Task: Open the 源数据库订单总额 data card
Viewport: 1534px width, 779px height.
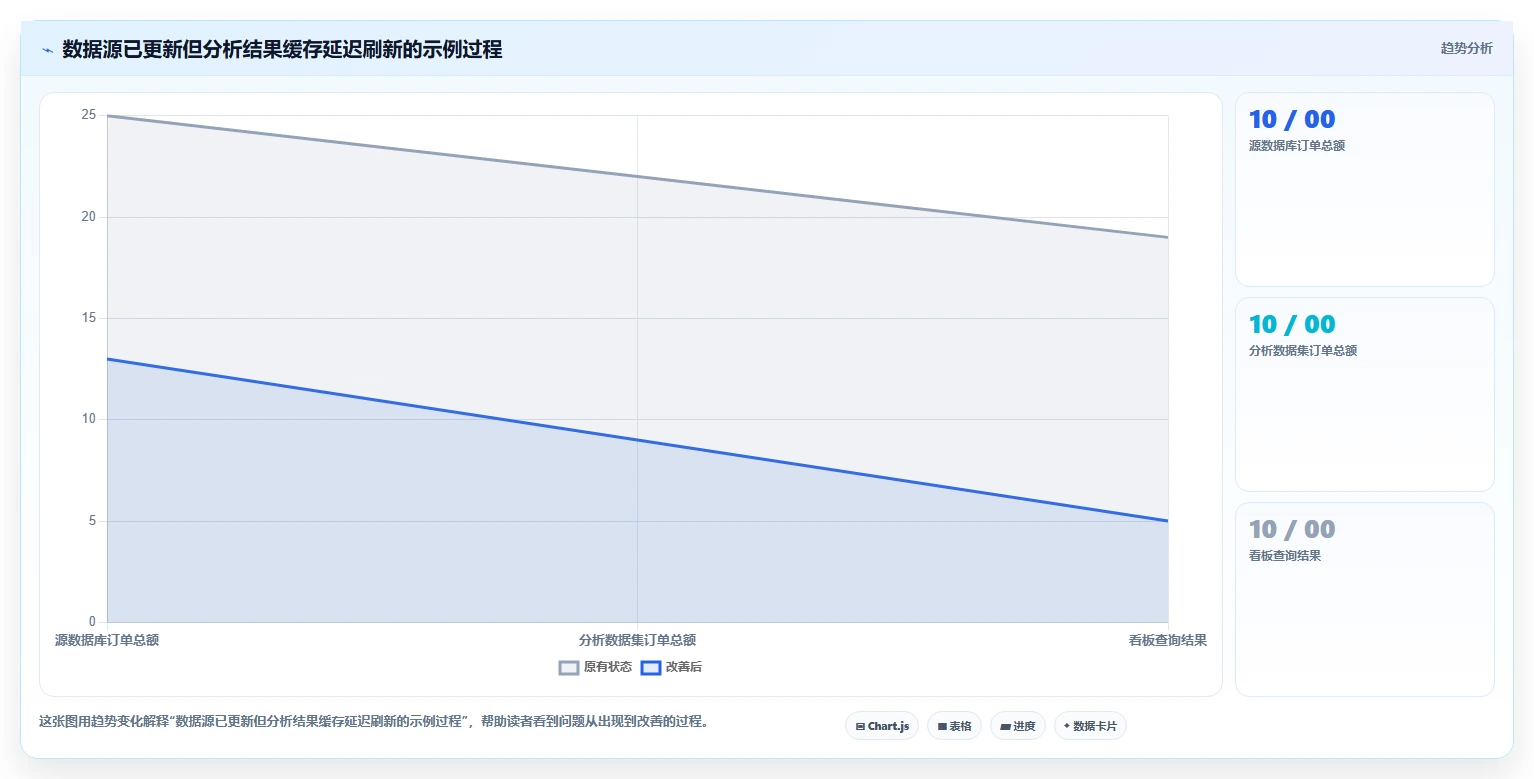Action: [1365, 190]
